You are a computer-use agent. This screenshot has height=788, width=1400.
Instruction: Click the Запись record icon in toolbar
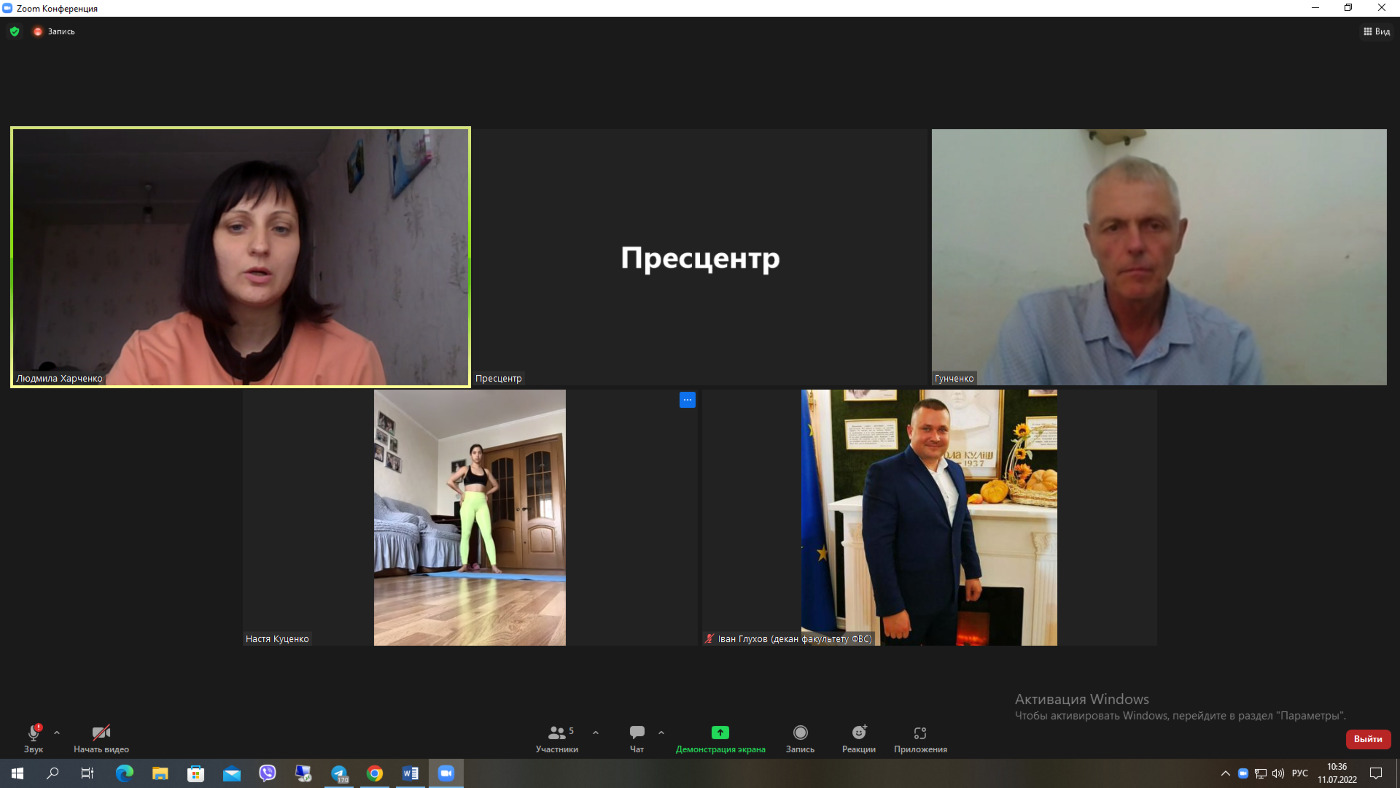pyautogui.click(x=800, y=733)
